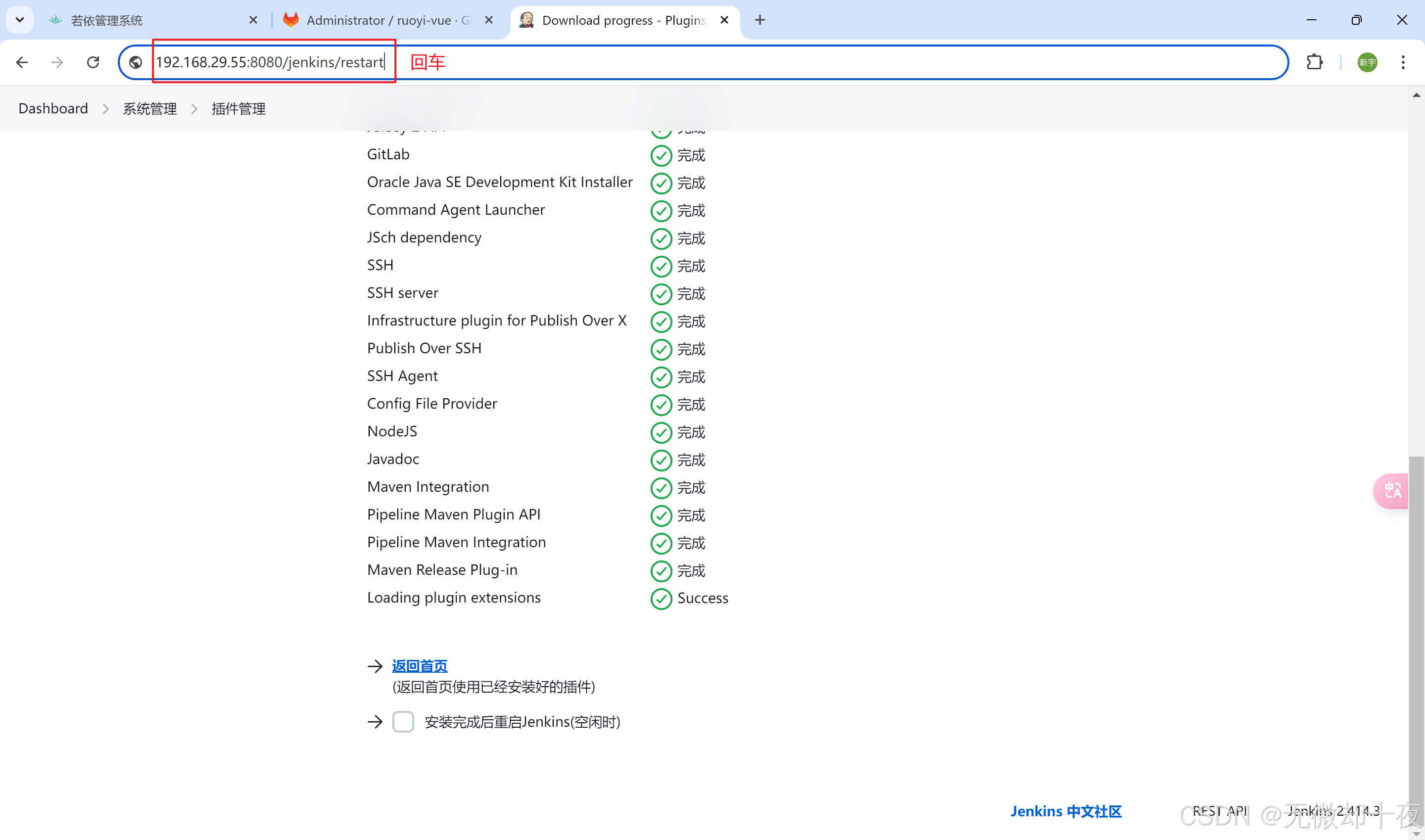Enable restart Jenkins after install checkbox

point(403,722)
